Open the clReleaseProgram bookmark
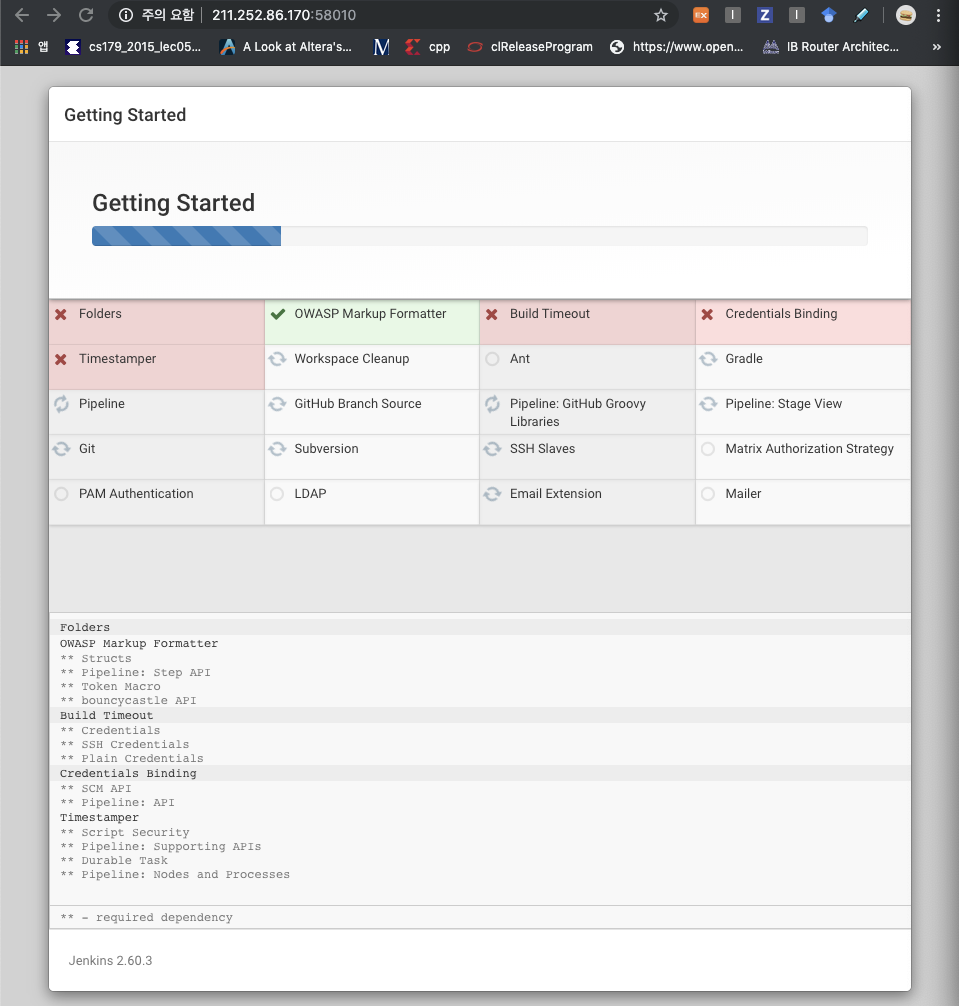The height and width of the screenshot is (1006, 959). click(530, 47)
